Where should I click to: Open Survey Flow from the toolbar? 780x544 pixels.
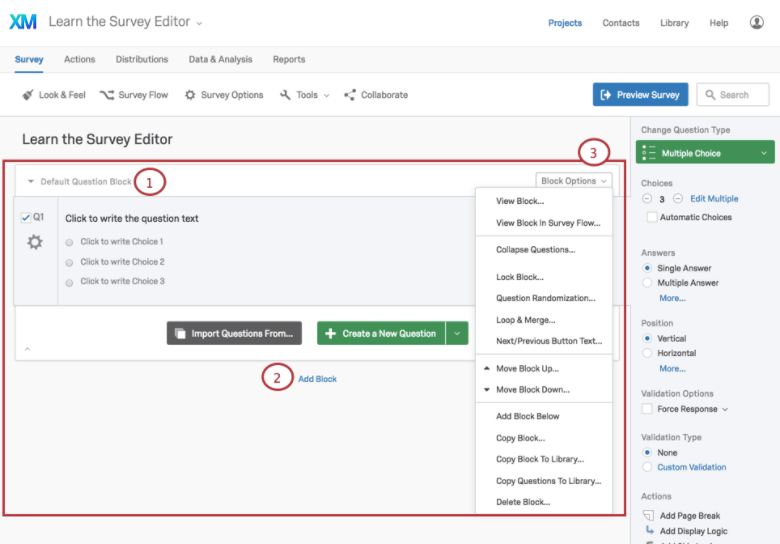pyautogui.click(x=134, y=94)
